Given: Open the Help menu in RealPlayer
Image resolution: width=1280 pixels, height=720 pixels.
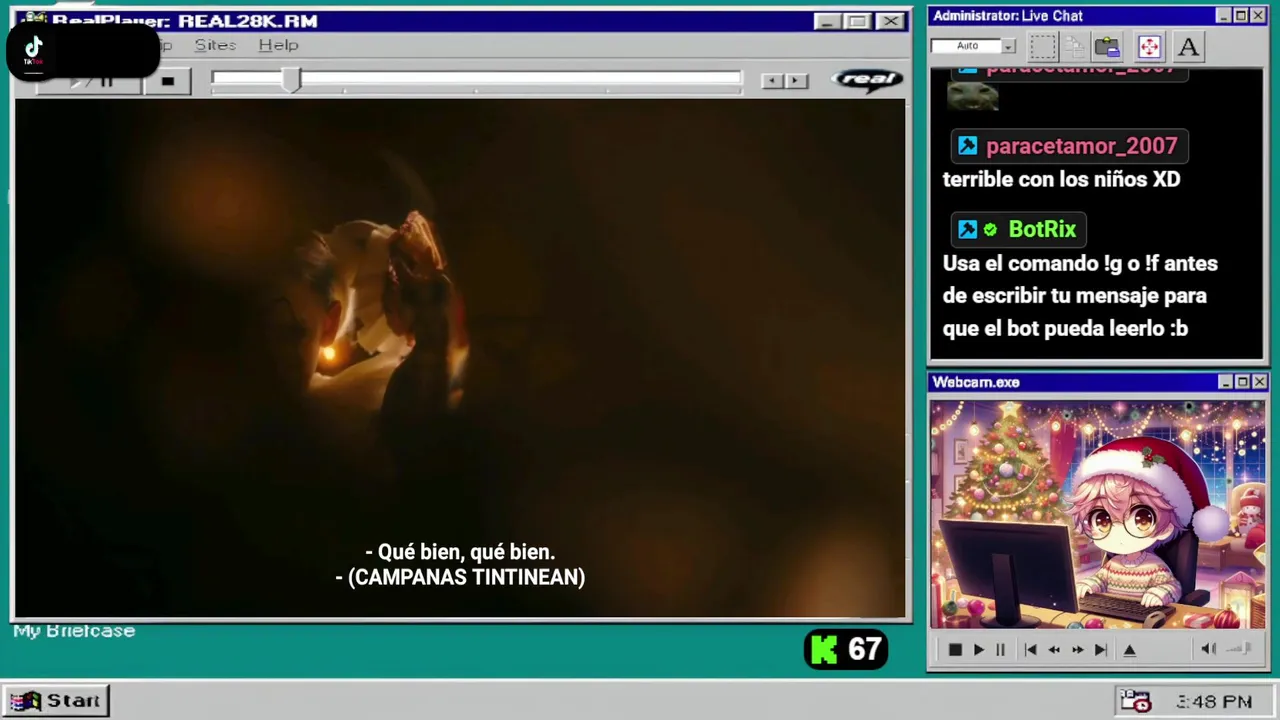Looking at the screenshot, I should tap(278, 45).
